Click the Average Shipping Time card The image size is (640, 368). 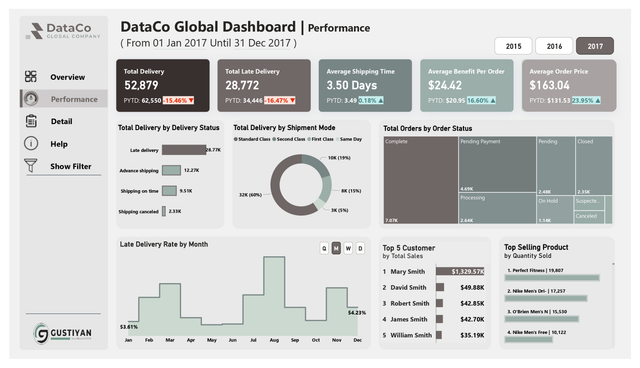[365, 85]
